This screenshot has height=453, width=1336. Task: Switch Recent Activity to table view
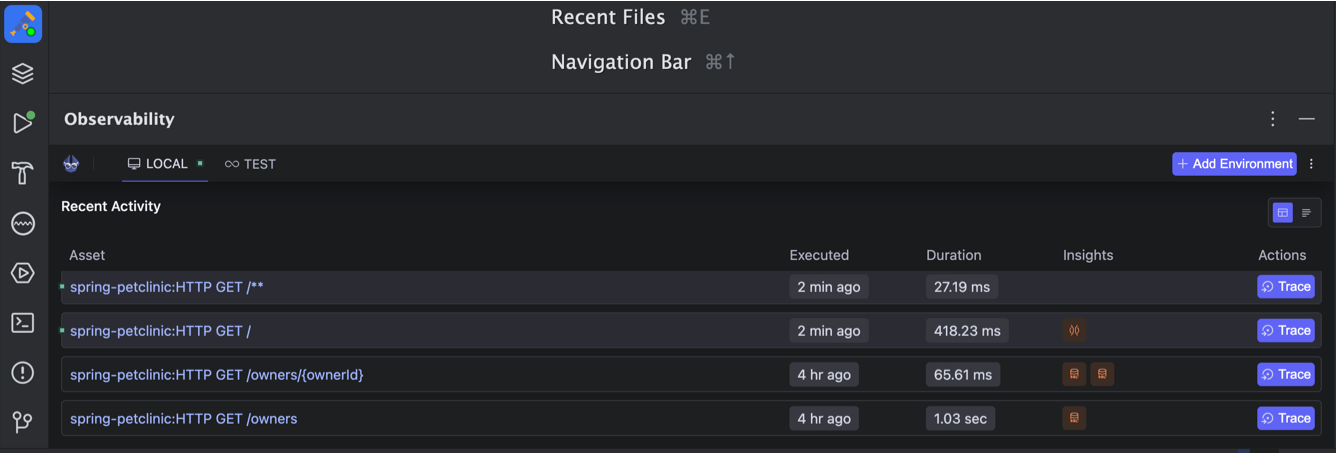click(1283, 212)
